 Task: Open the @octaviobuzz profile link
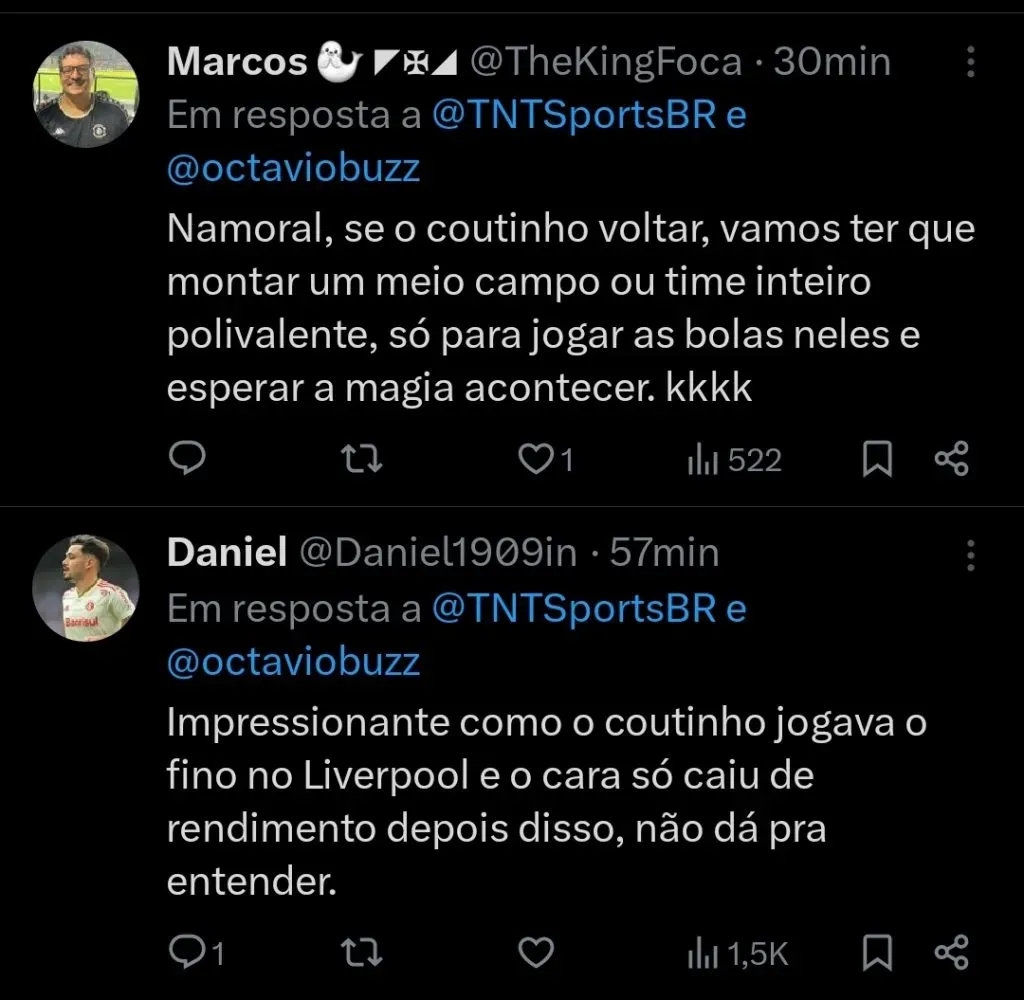(293, 167)
